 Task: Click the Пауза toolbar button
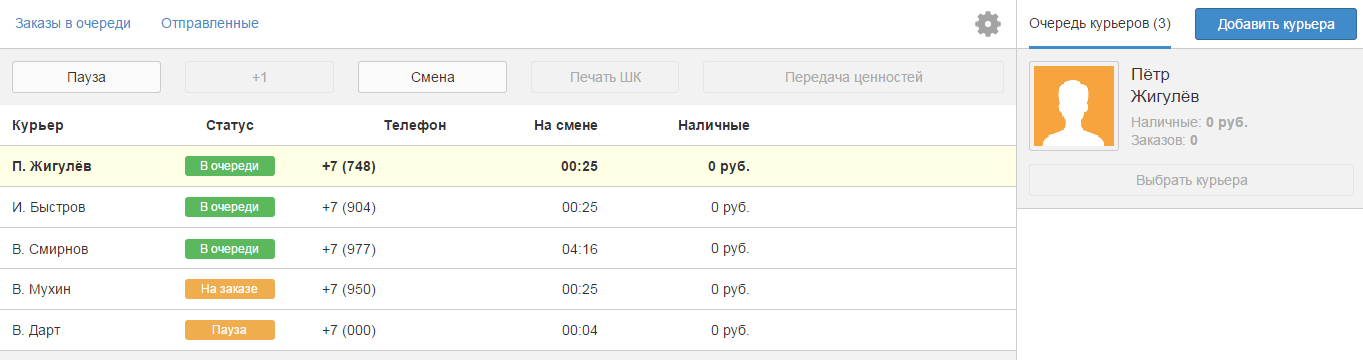point(86,77)
